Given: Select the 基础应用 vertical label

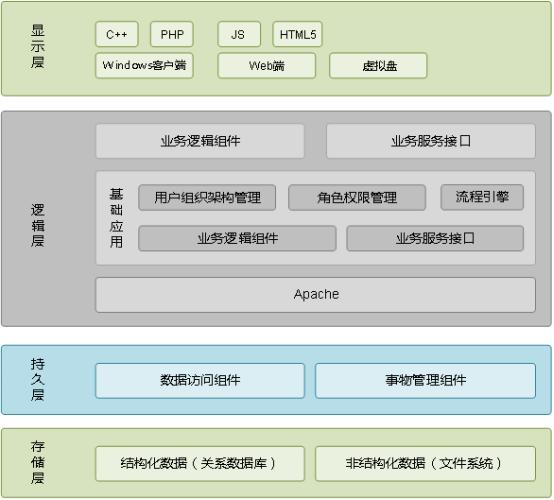Looking at the screenshot, I should [117, 218].
